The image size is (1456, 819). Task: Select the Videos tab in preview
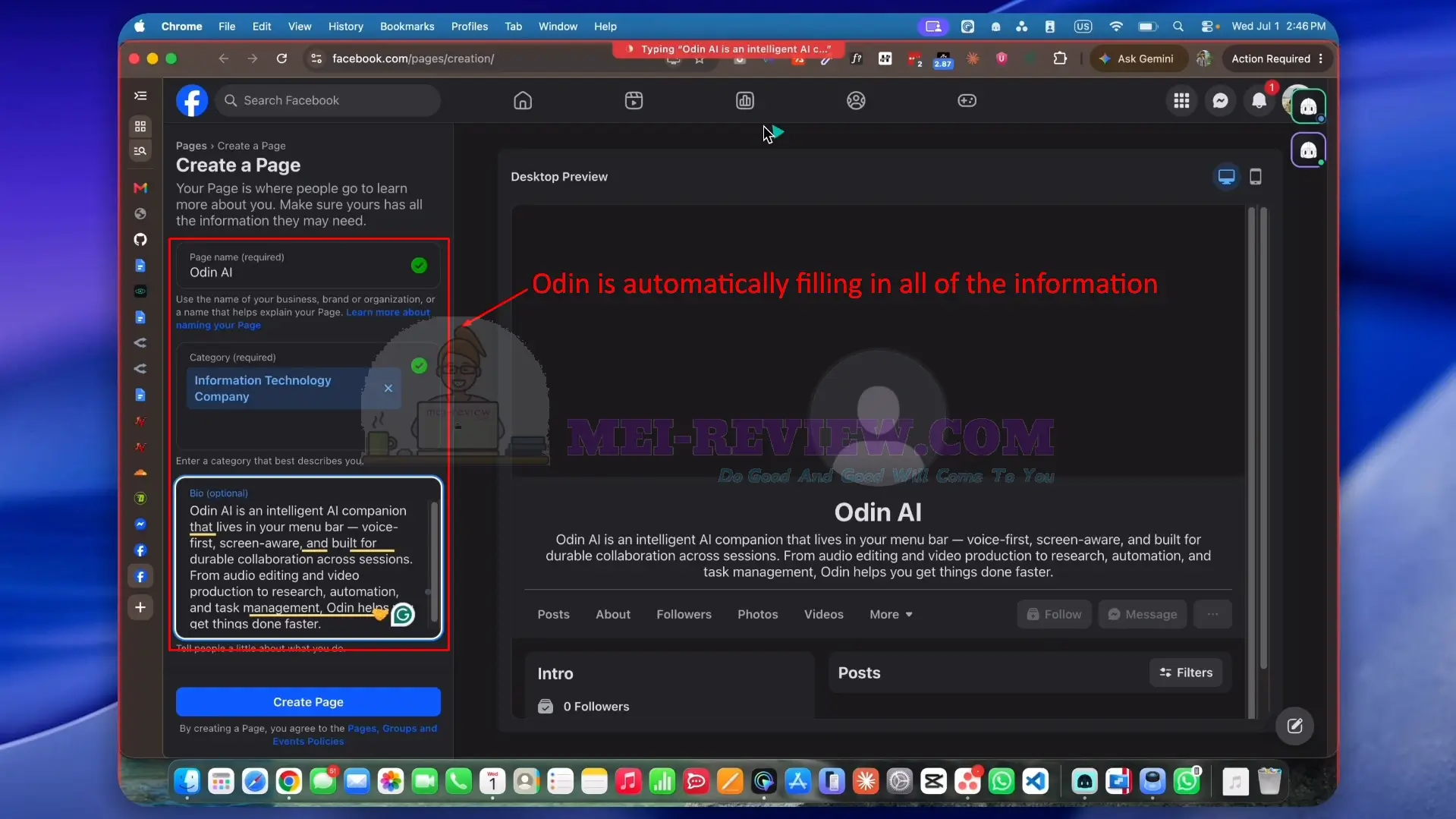(x=823, y=614)
